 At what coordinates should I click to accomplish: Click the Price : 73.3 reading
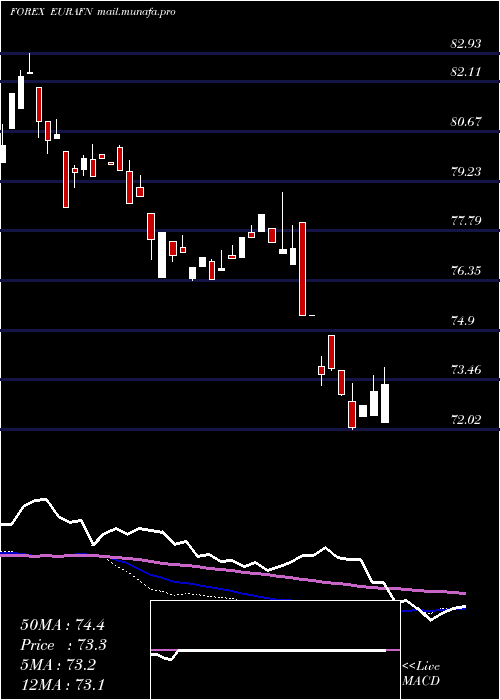pos(63,645)
